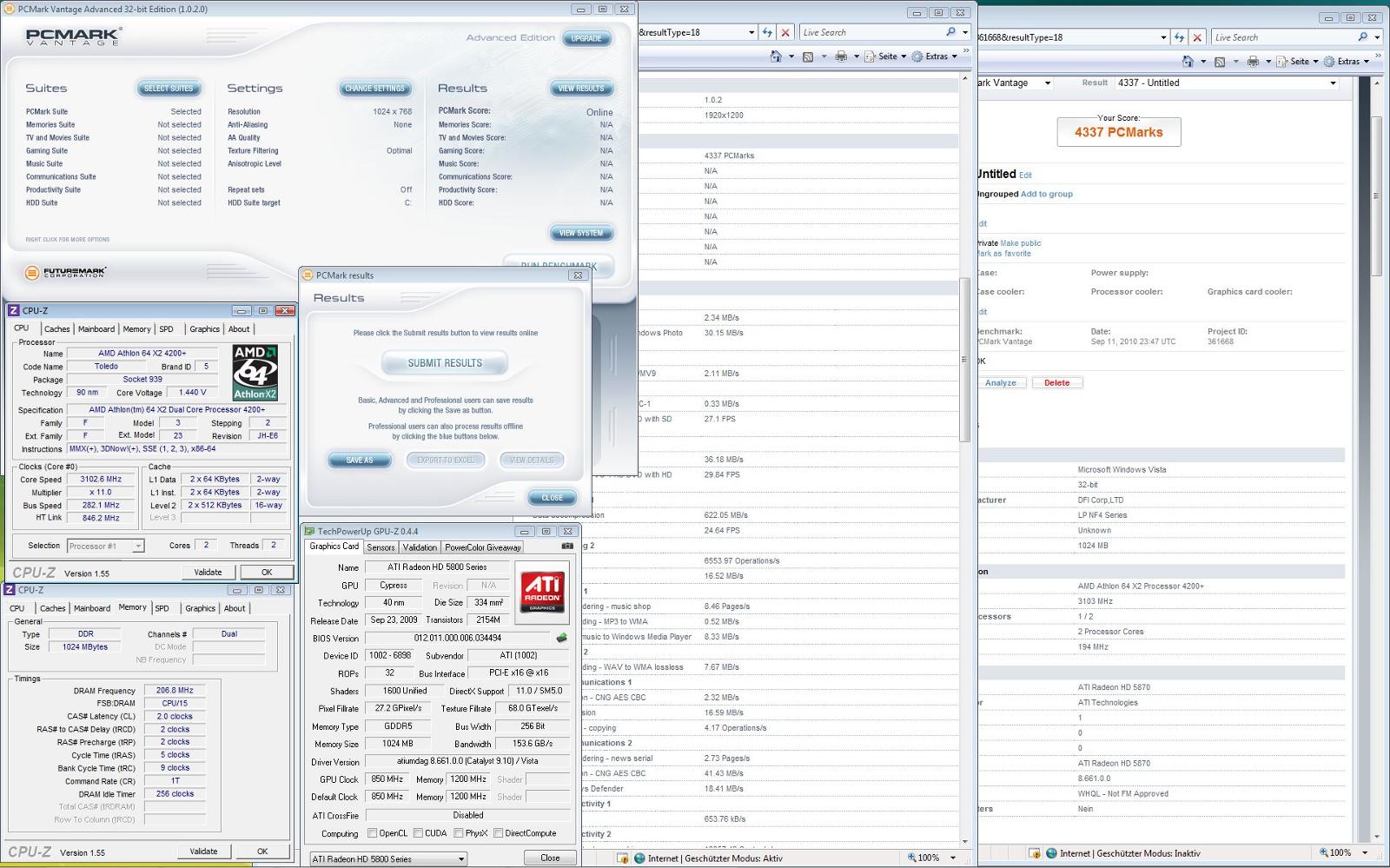Click the Futuremark Corporation logo
Viewport: 1390px width, 868px height.
click(x=65, y=273)
